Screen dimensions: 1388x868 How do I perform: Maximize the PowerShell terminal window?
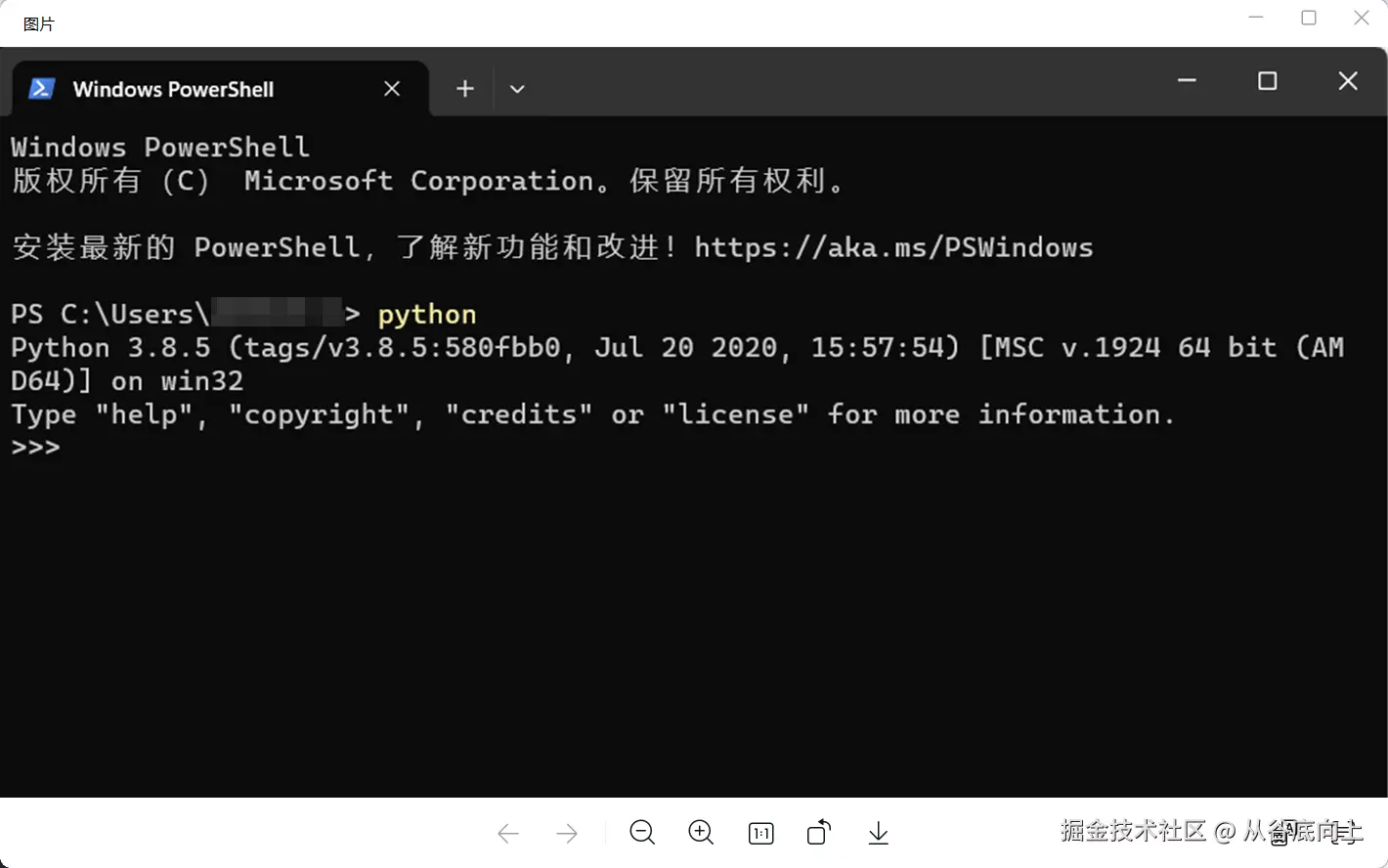point(1268,81)
